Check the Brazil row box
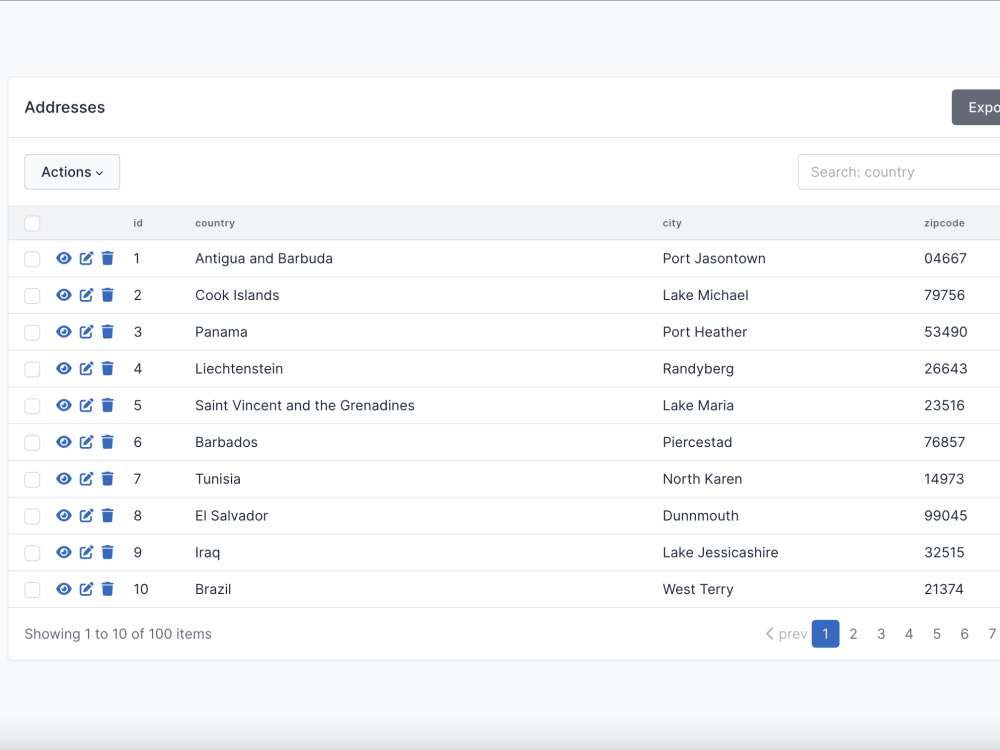This screenshot has width=1000, height=750. [x=32, y=590]
